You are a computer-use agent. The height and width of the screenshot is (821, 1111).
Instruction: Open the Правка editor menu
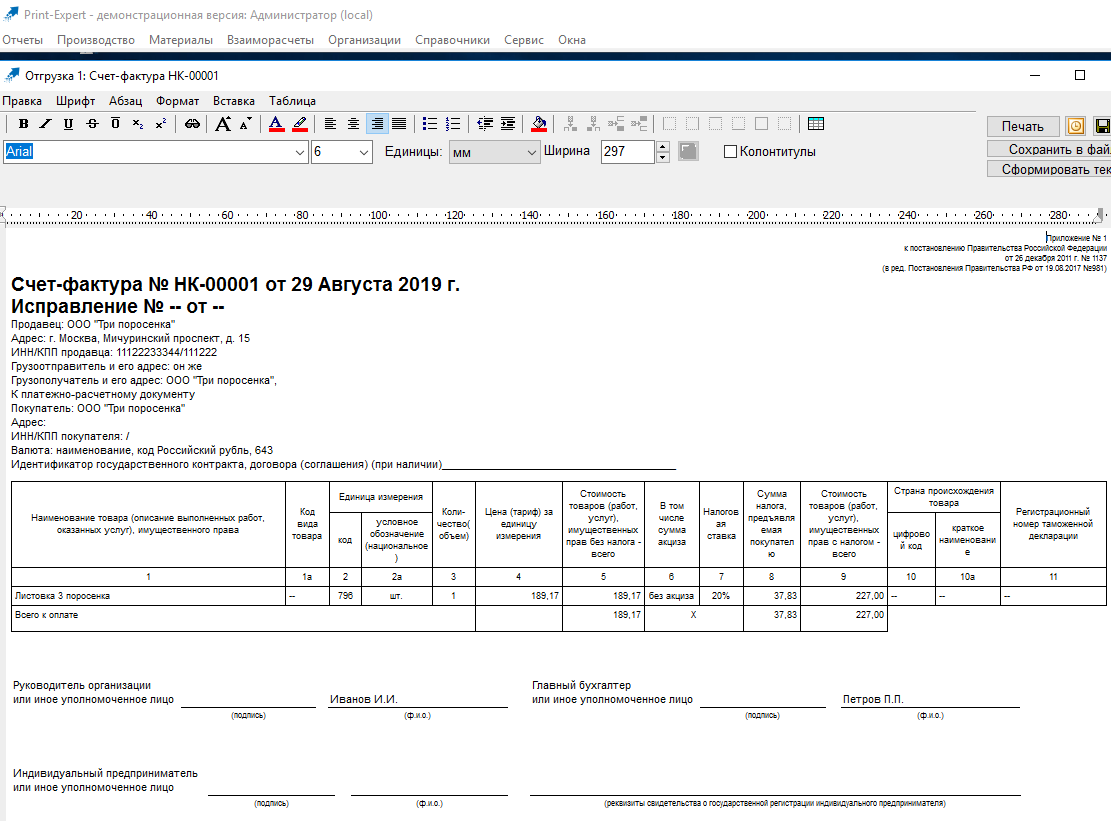coord(22,101)
